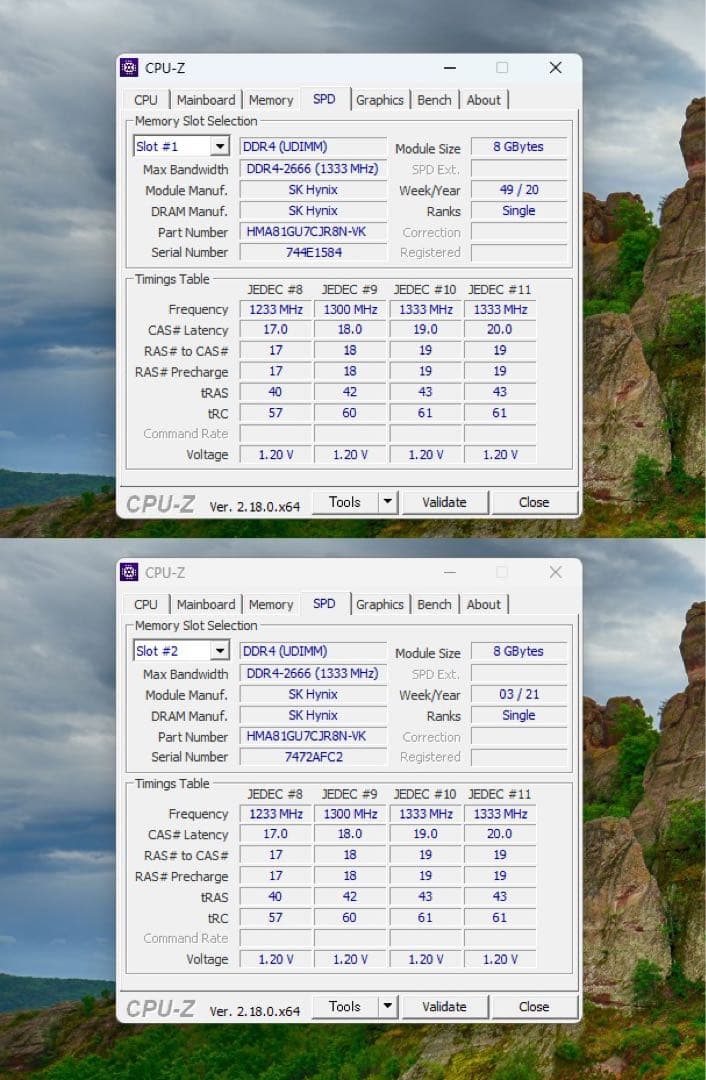This screenshot has height=1080, width=706.
Task: Switch to Mainboard tab in the Slot #1 window
Action: [x=206, y=100]
